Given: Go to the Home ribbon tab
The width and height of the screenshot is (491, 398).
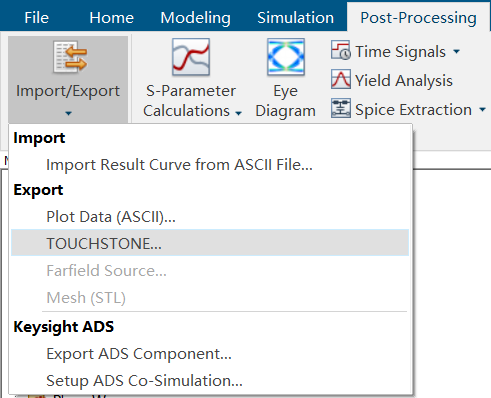Looking at the screenshot, I should pyautogui.click(x=111, y=18).
